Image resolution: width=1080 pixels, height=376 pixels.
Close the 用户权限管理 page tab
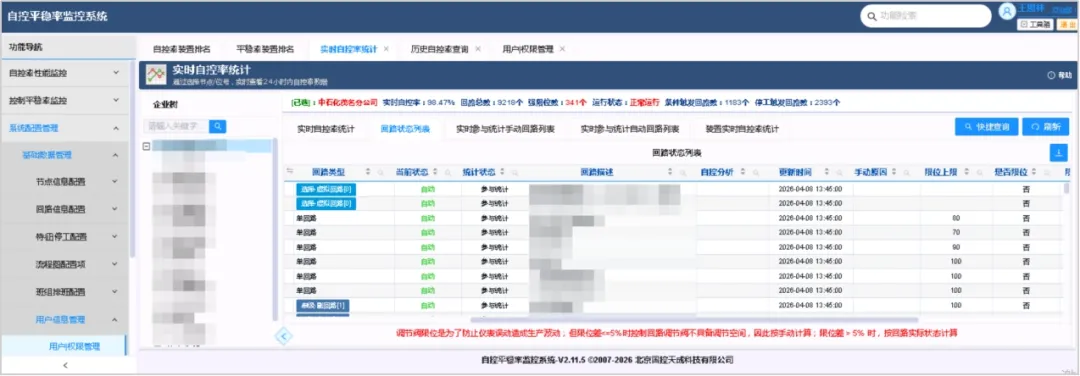pos(562,49)
